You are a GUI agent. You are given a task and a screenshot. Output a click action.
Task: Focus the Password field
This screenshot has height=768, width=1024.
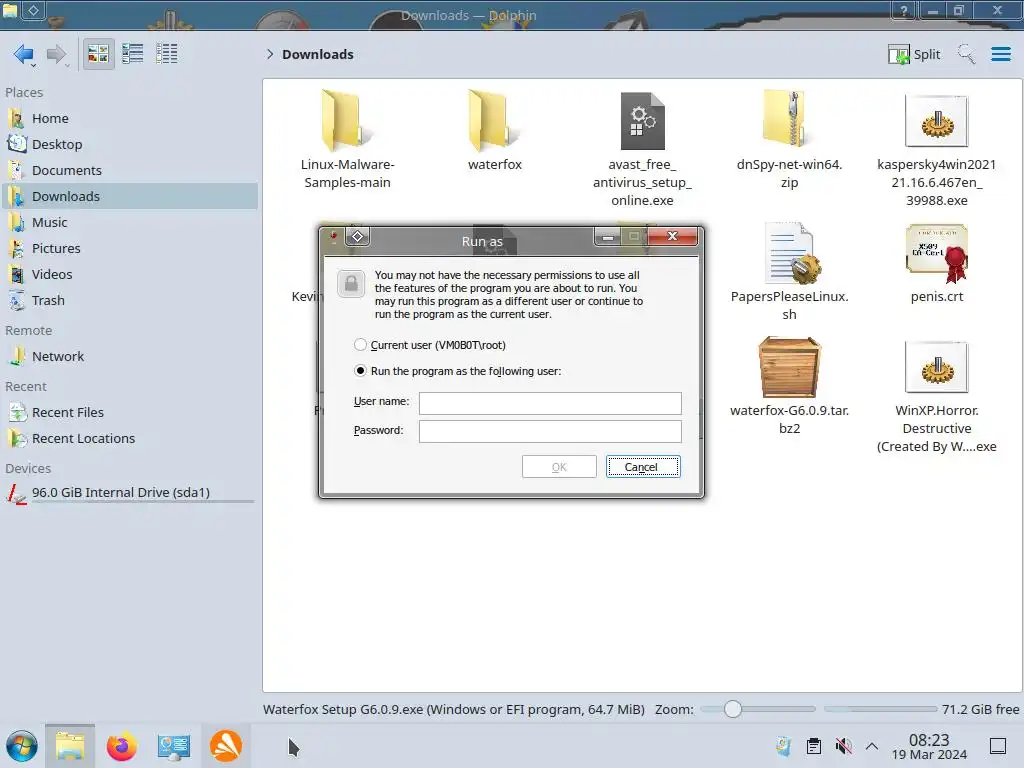tap(550, 431)
